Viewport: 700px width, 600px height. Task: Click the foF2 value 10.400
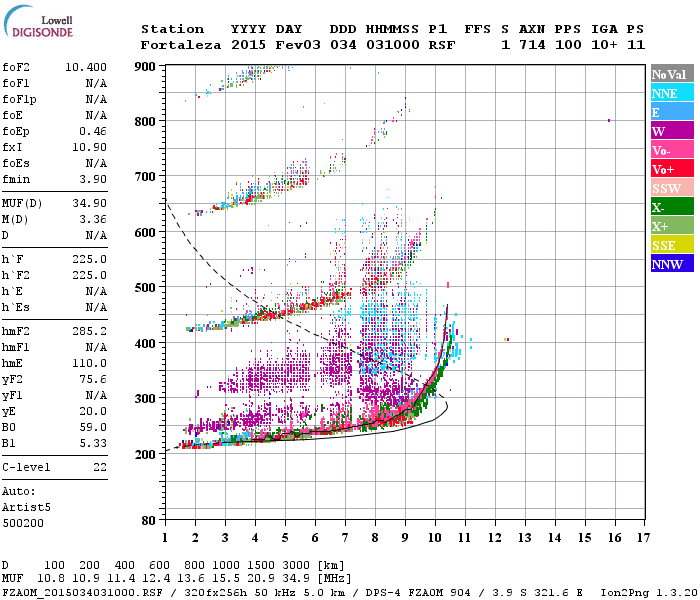point(86,67)
